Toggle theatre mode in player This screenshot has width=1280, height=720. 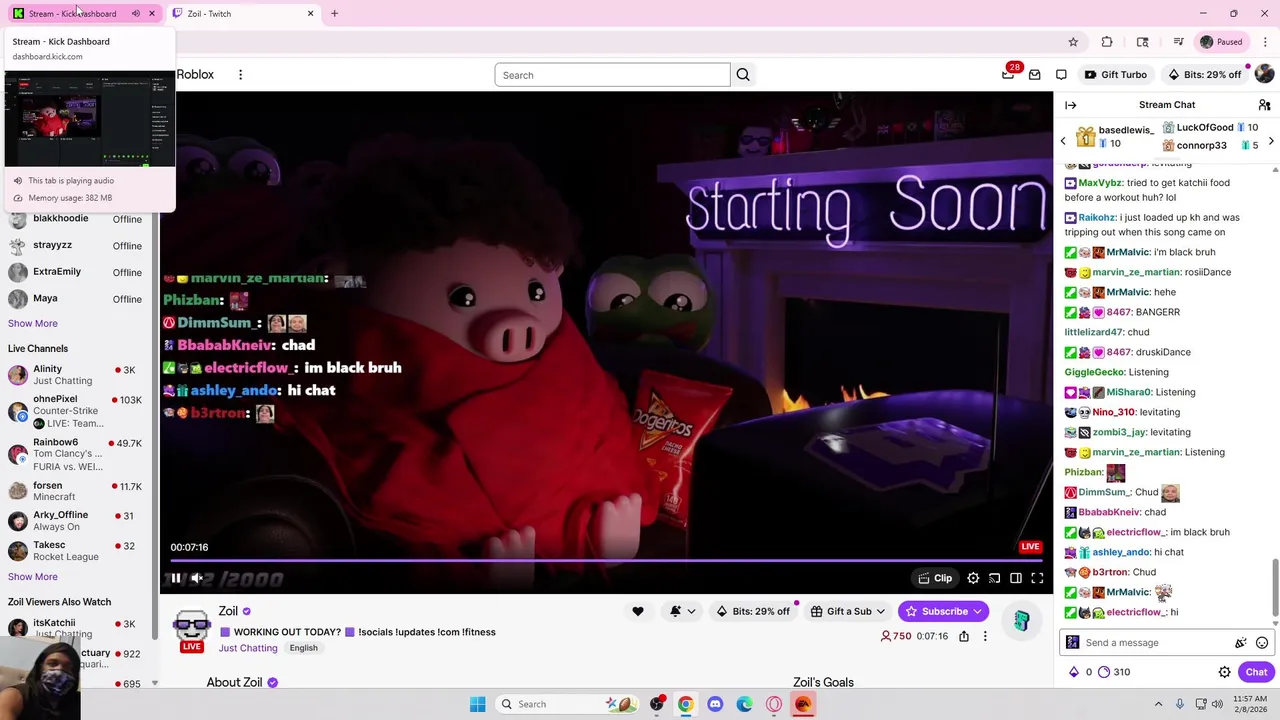tap(1015, 578)
